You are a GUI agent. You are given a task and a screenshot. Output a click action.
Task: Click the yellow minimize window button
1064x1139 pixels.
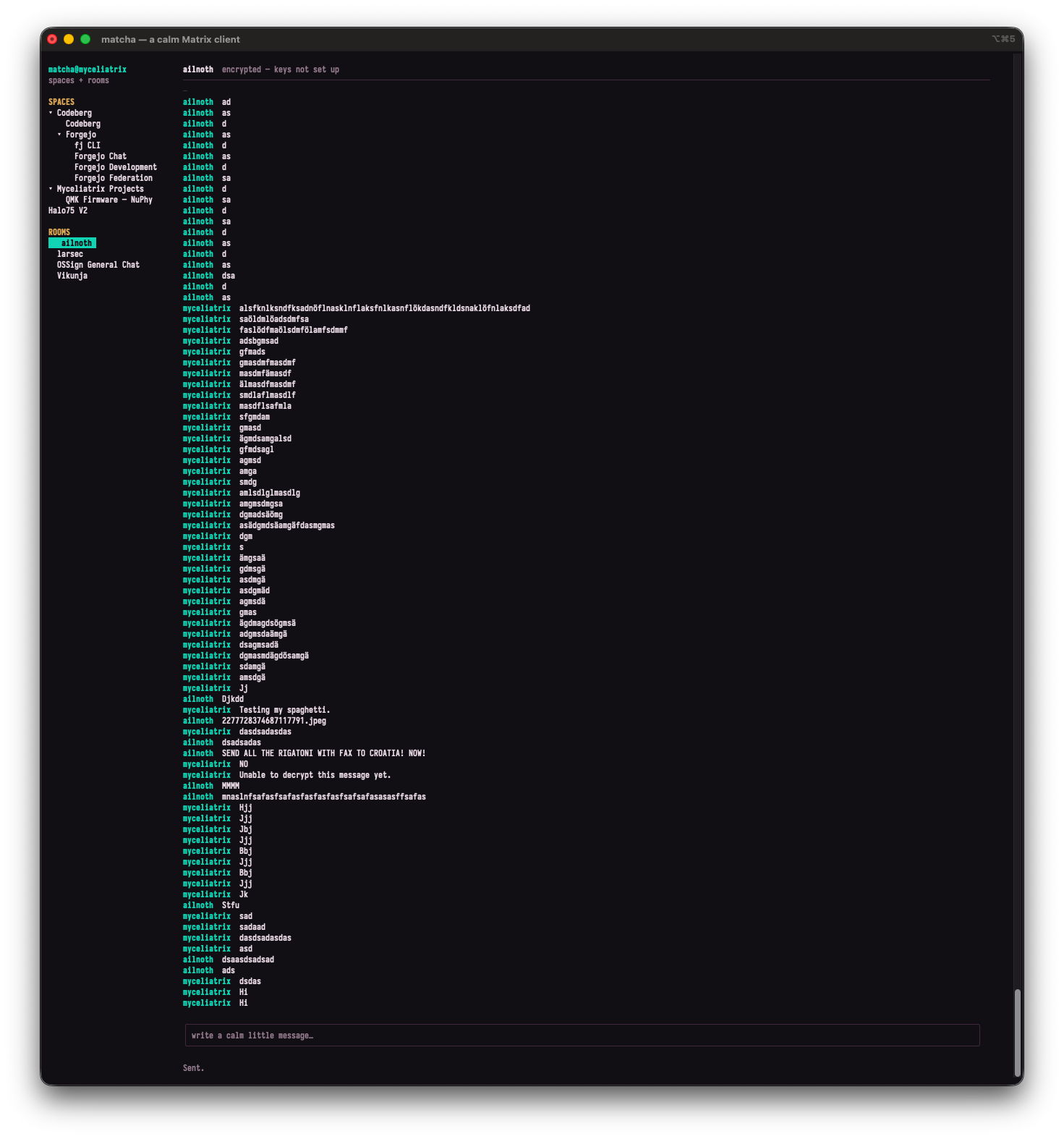coord(69,39)
